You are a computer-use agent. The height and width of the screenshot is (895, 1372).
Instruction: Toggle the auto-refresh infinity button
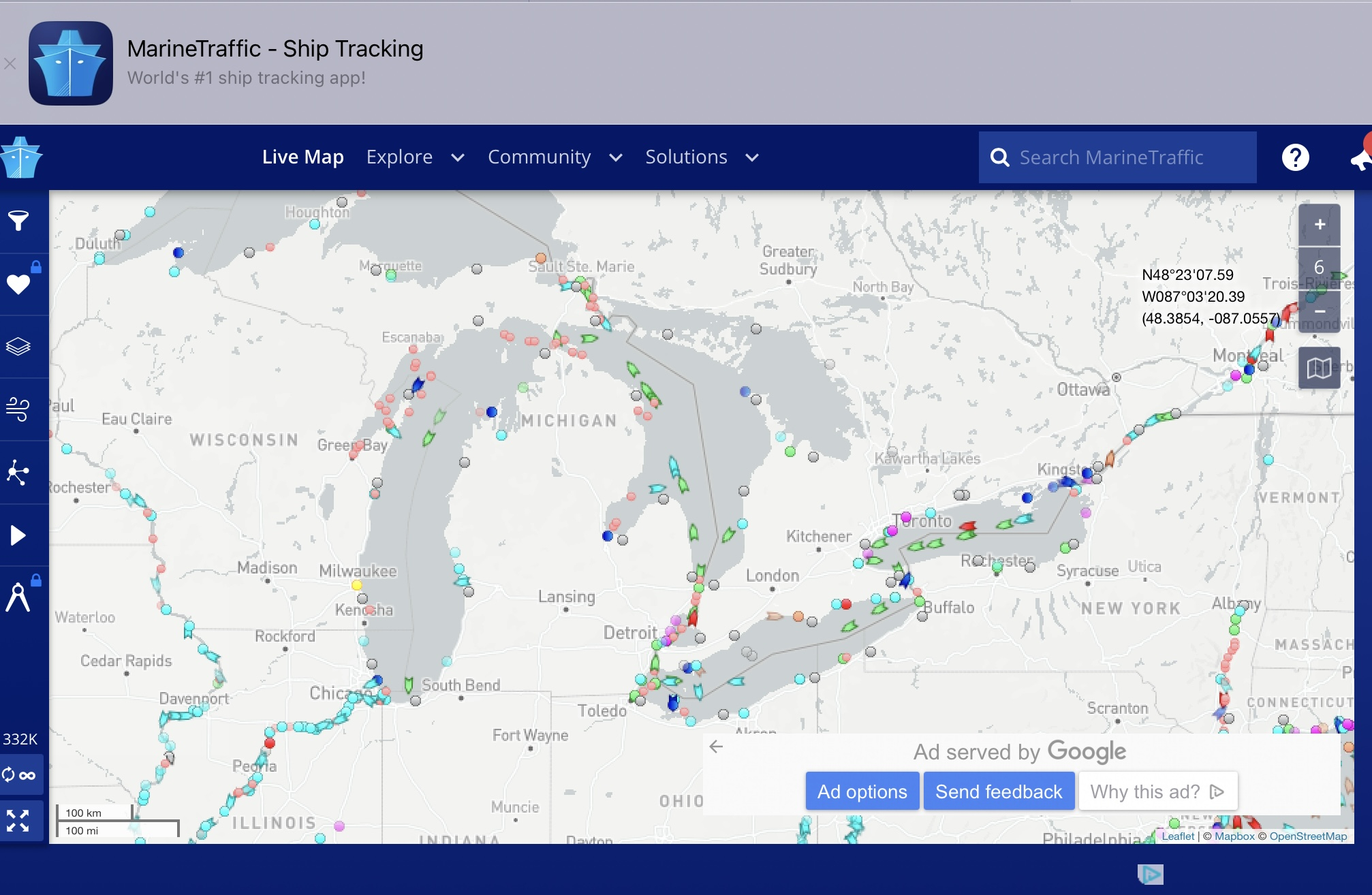(18, 775)
